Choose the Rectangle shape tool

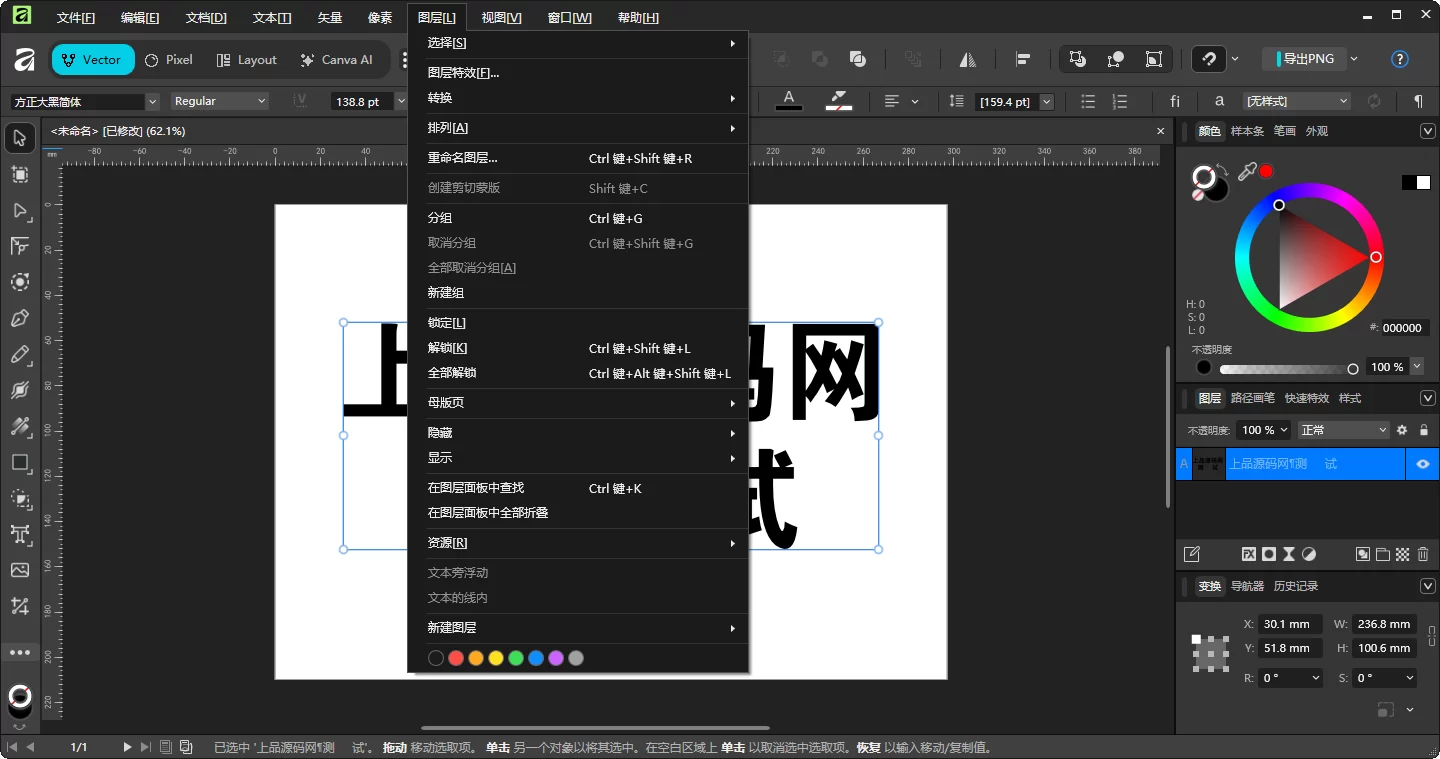click(x=19, y=463)
